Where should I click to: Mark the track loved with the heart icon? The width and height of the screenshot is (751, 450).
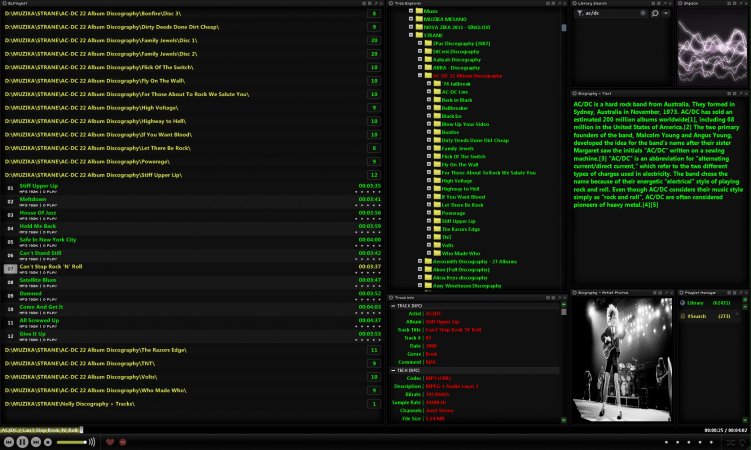(110, 442)
